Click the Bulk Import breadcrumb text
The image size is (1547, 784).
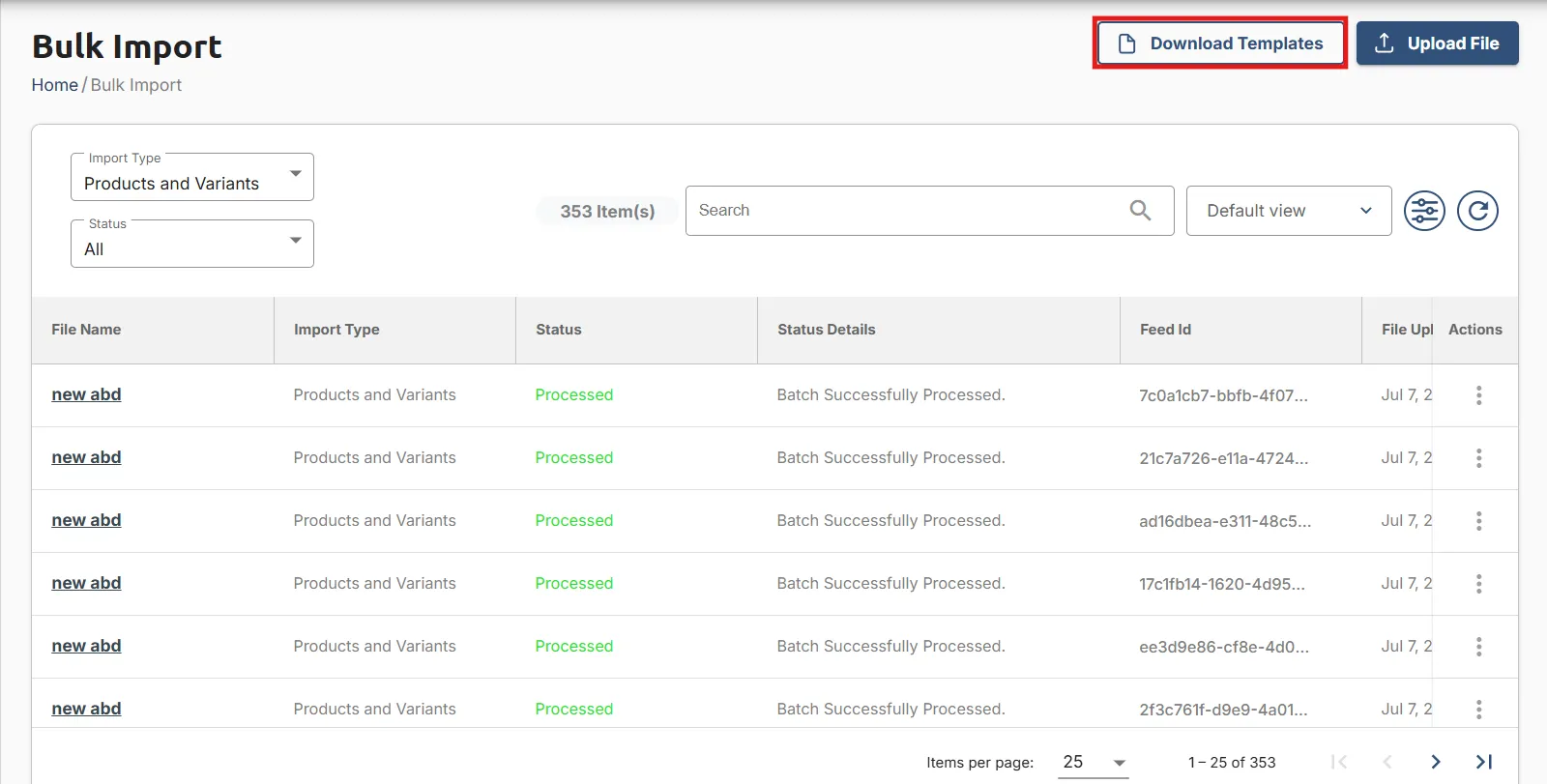click(x=136, y=85)
